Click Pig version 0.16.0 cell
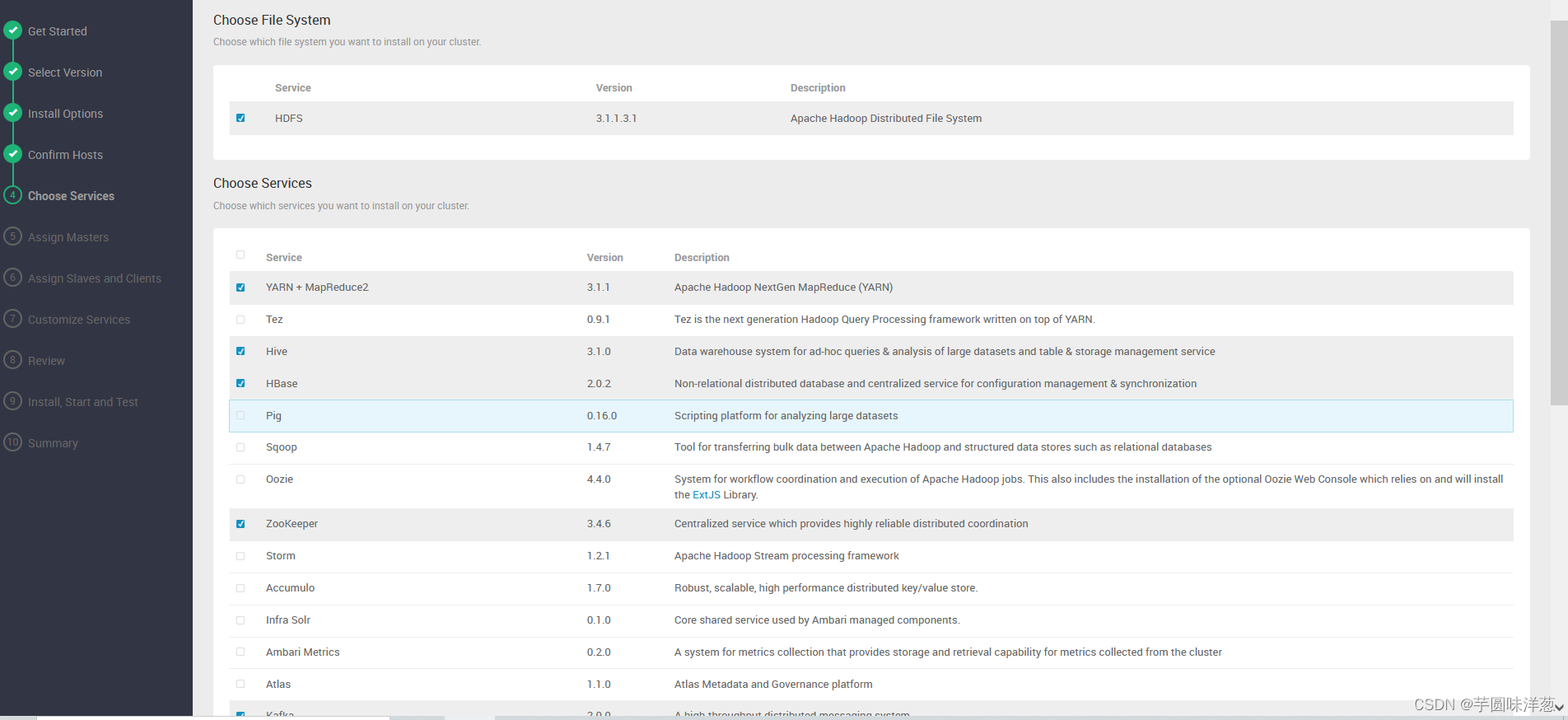Viewport: 1568px width, 720px height. (x=602, y=416)
